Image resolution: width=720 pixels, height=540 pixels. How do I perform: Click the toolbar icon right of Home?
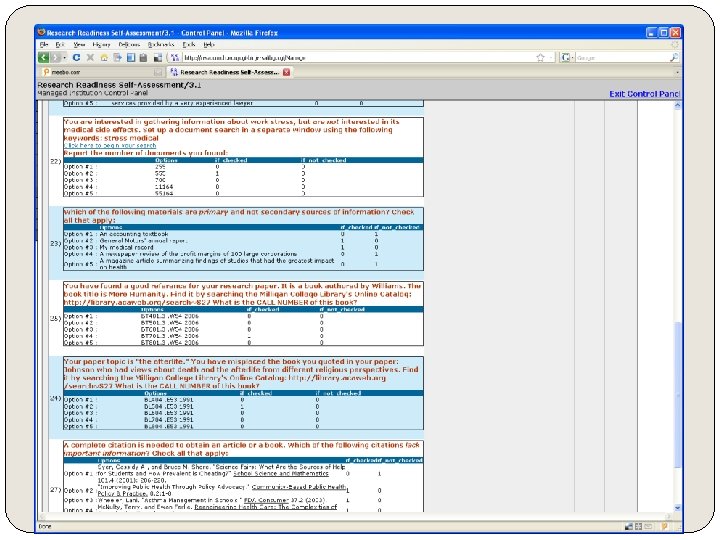point(118,57)
